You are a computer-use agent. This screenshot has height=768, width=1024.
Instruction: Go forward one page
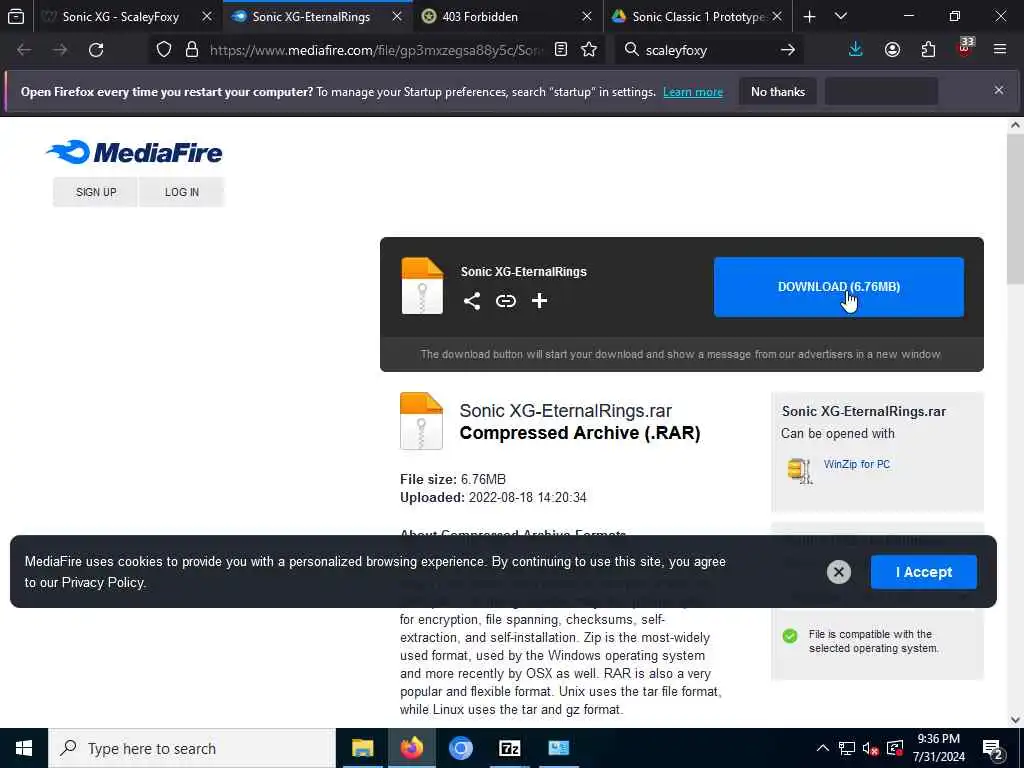(60, 50)
